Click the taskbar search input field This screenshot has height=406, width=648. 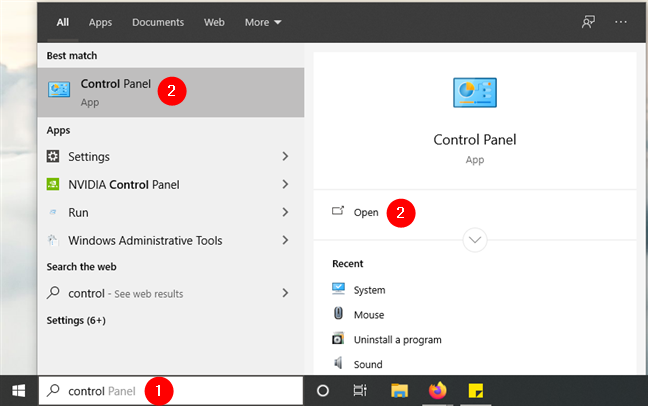[171, 391]
